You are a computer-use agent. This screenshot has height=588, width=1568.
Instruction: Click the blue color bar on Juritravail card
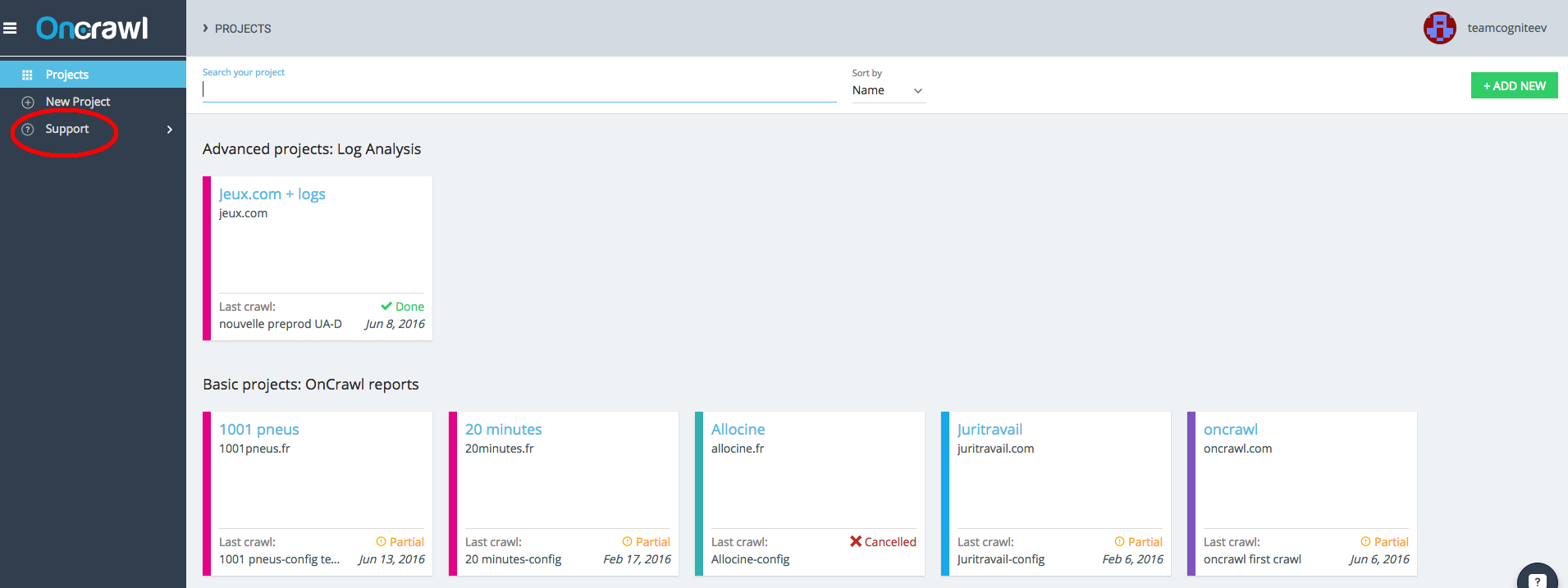point(945,494)
